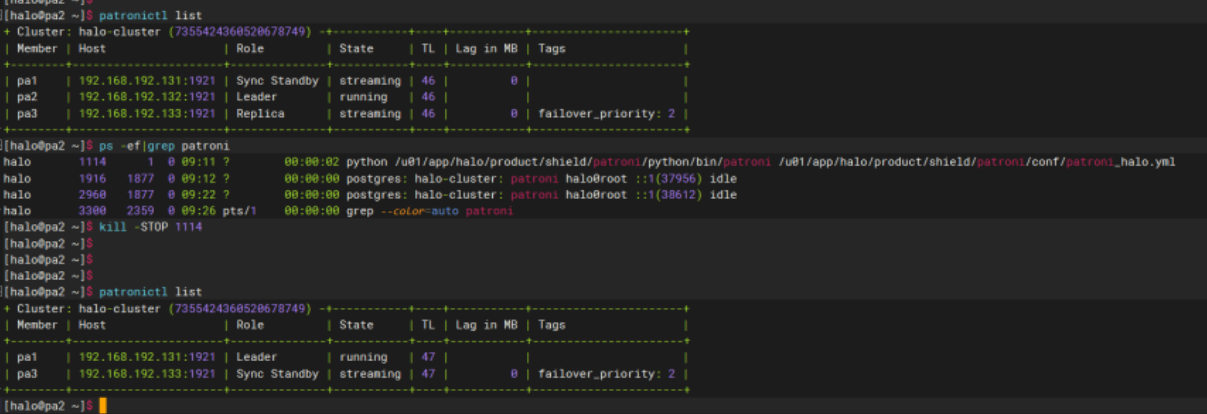Select the 'kill -STOP 1114' command text
Screen dimensions: 1207x414
pyautogui.click(x=148, y=227)
